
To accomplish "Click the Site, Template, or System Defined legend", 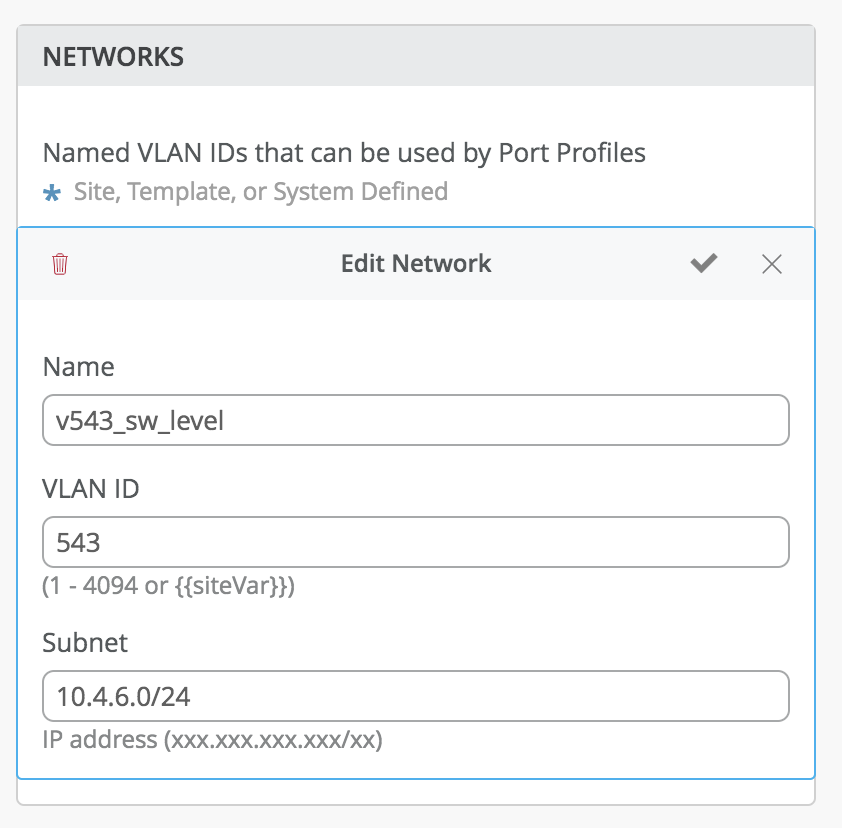I will (260, 191).
